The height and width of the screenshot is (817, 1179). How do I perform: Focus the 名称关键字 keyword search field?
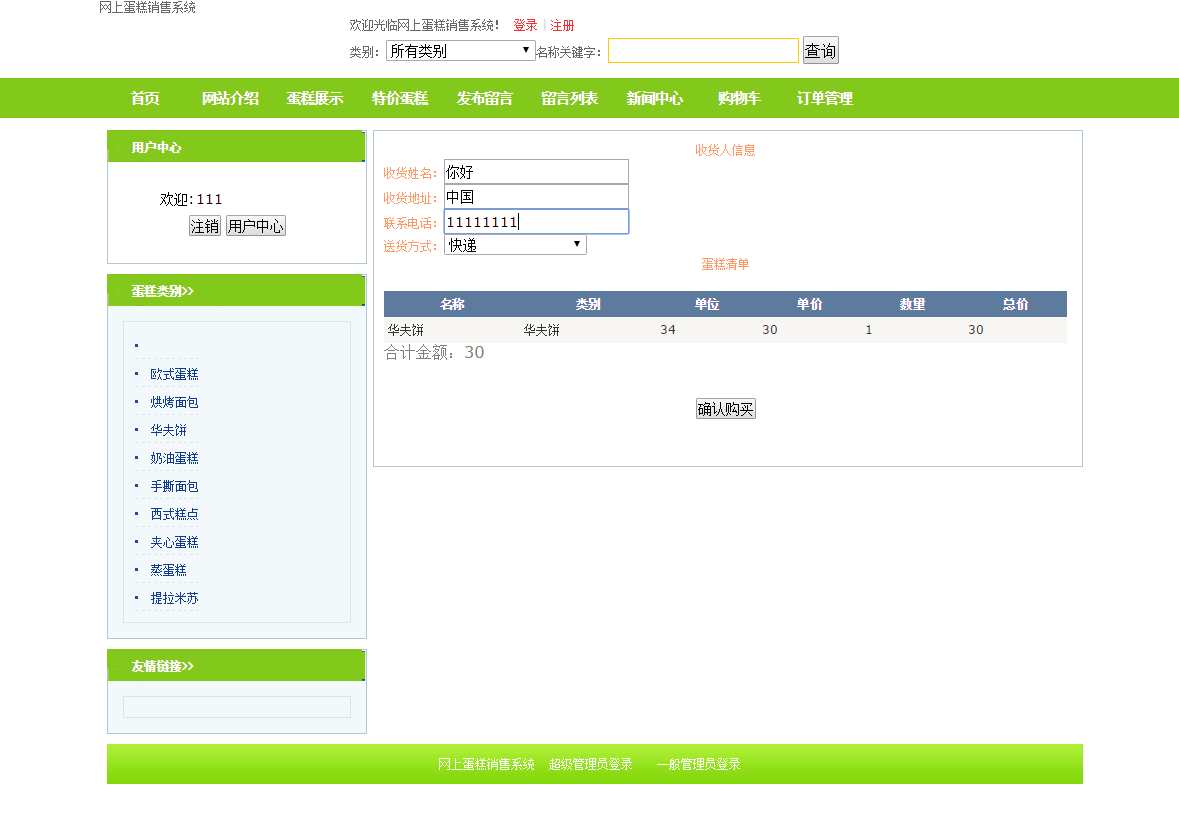(703, 51)
